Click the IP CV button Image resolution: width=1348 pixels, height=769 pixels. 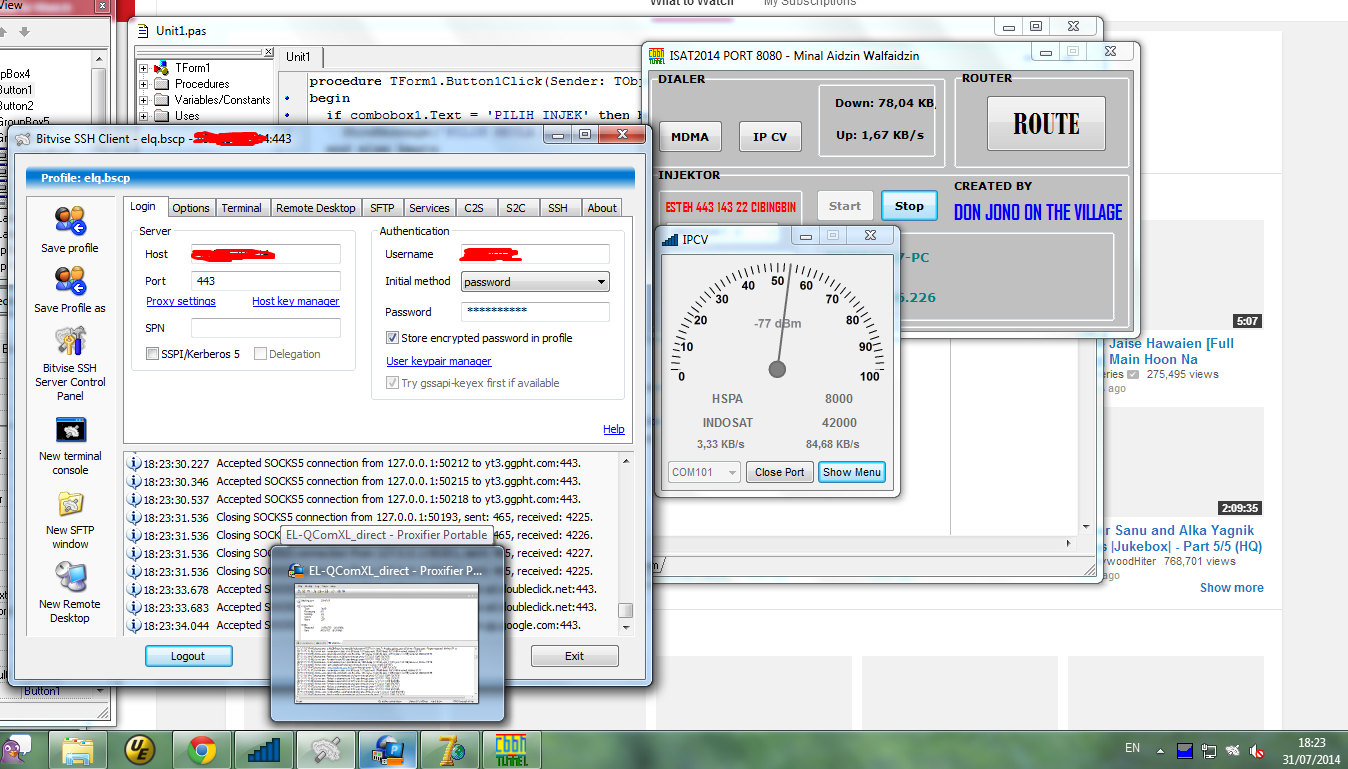[x=770, y=137]
